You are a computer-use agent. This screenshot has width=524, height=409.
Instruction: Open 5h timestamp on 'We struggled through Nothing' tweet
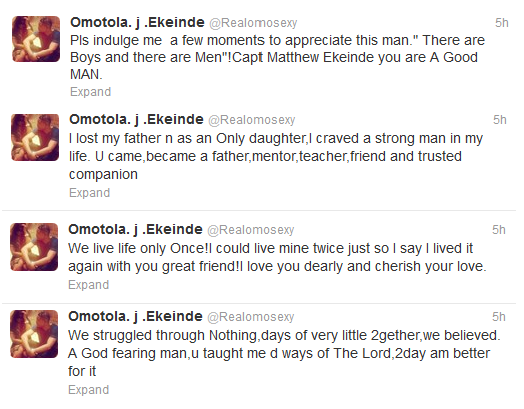click(499, 316)
